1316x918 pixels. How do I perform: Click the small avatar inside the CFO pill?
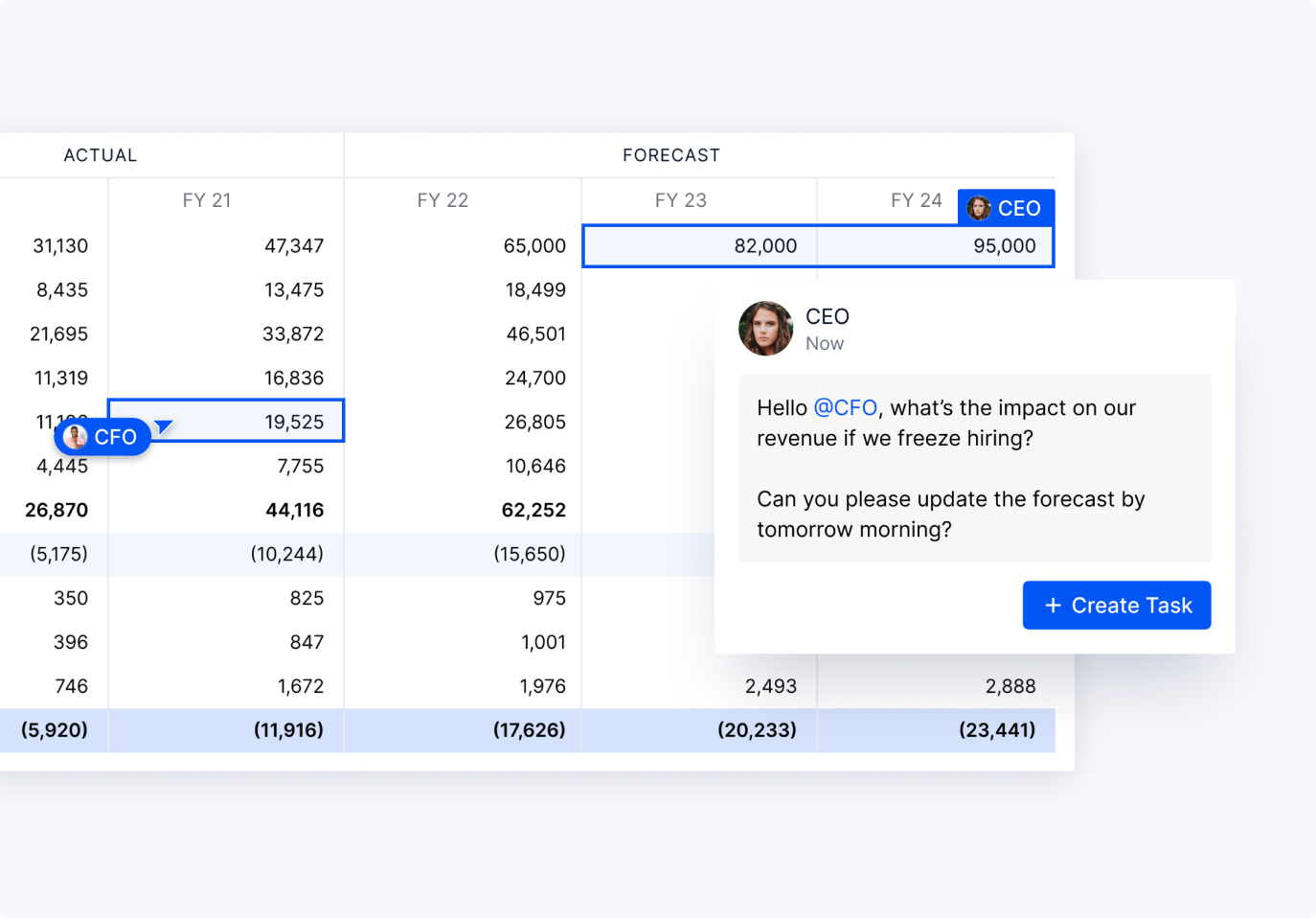point(76,436)
